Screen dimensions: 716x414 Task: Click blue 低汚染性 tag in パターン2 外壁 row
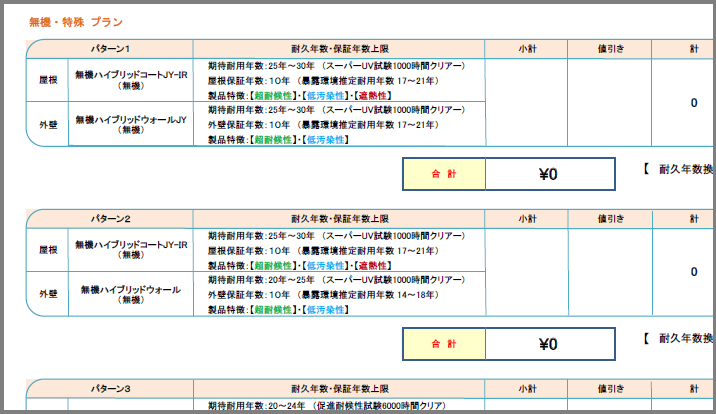(324, 310)
